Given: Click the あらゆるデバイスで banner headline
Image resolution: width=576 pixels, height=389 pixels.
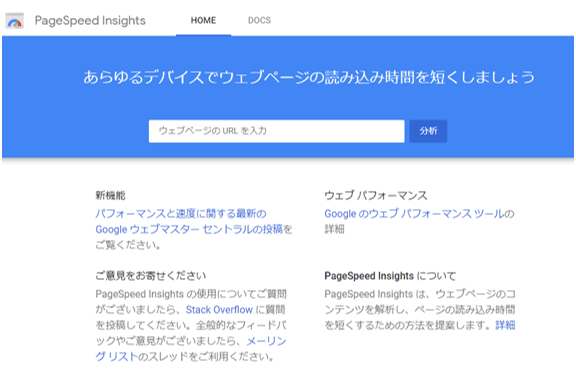Looking at the screenshot, I should tap(309, 78).
